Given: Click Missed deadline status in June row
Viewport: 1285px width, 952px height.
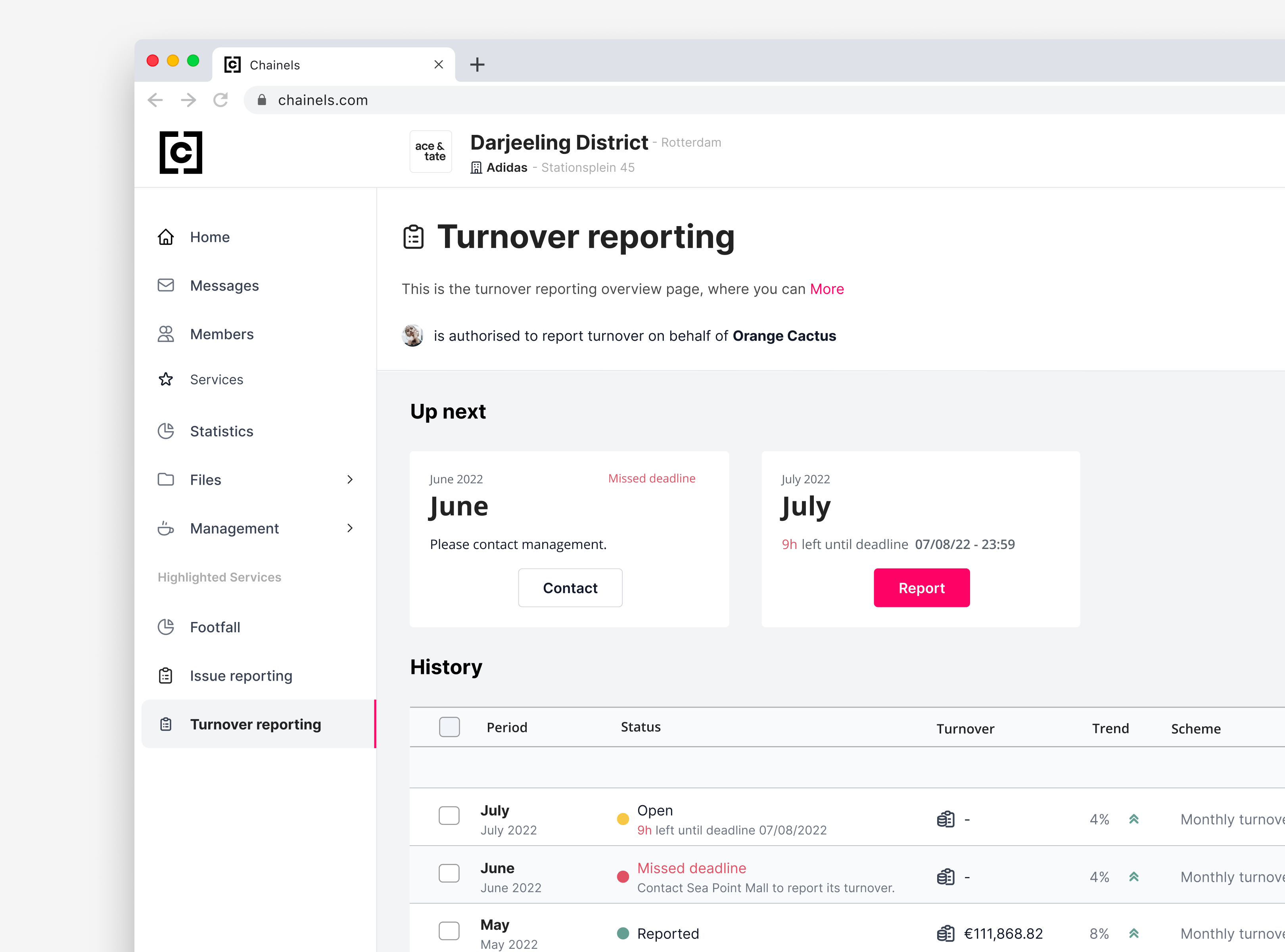Looking at the screenshot, I should click(691, 868).
